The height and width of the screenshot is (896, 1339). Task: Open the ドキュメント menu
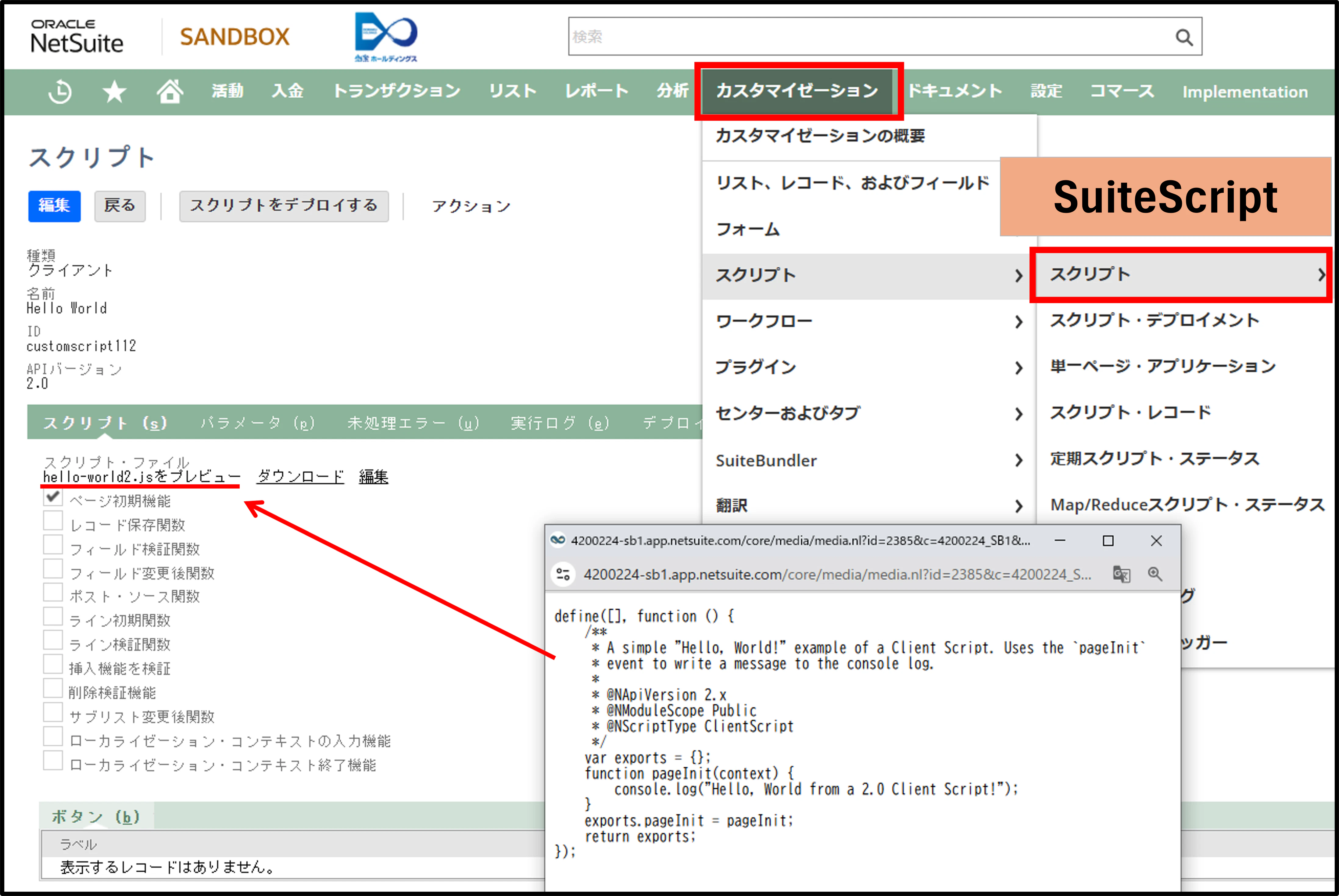tap(954, 91)
